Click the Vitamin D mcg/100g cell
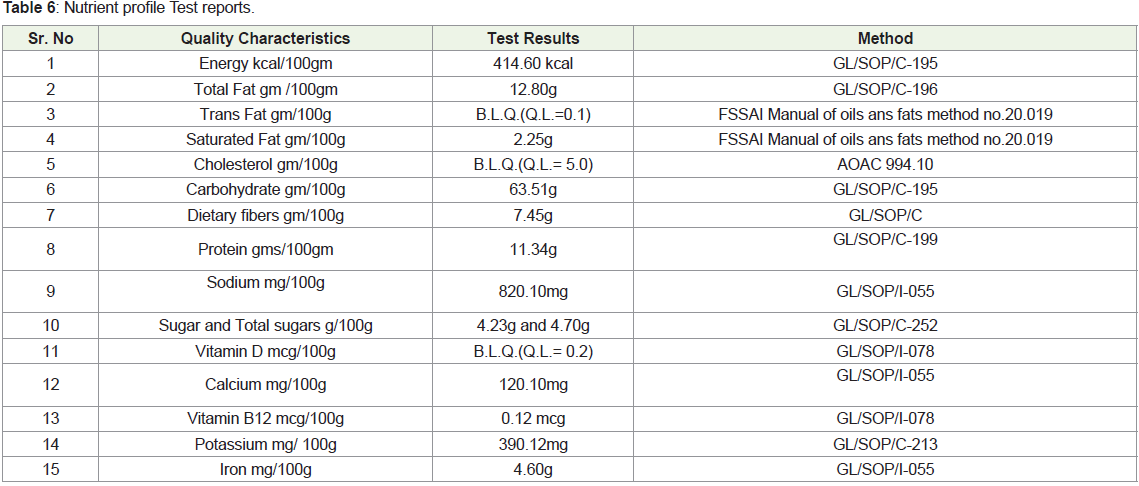 click(265, 352)
